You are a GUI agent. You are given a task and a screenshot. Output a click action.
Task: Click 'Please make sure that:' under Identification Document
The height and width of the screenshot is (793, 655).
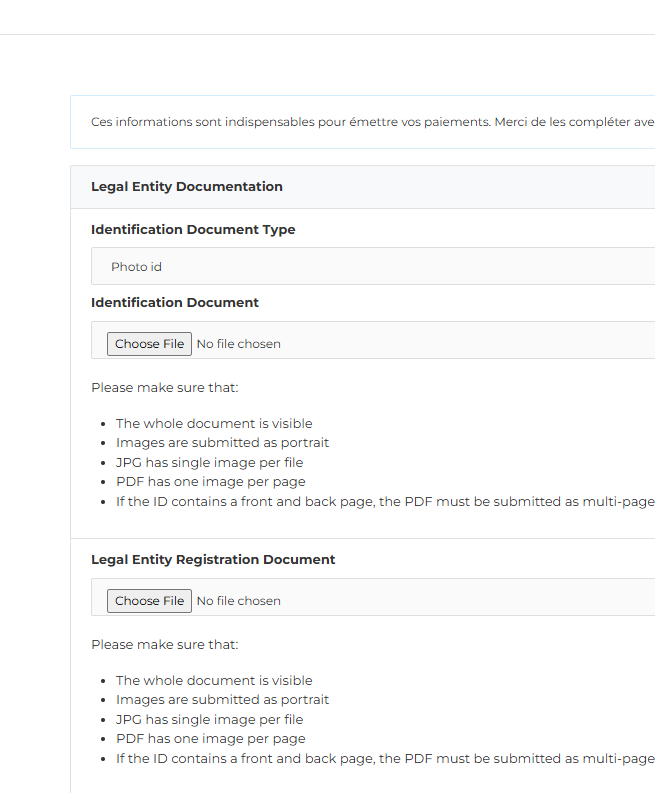[x=165, y=388]
